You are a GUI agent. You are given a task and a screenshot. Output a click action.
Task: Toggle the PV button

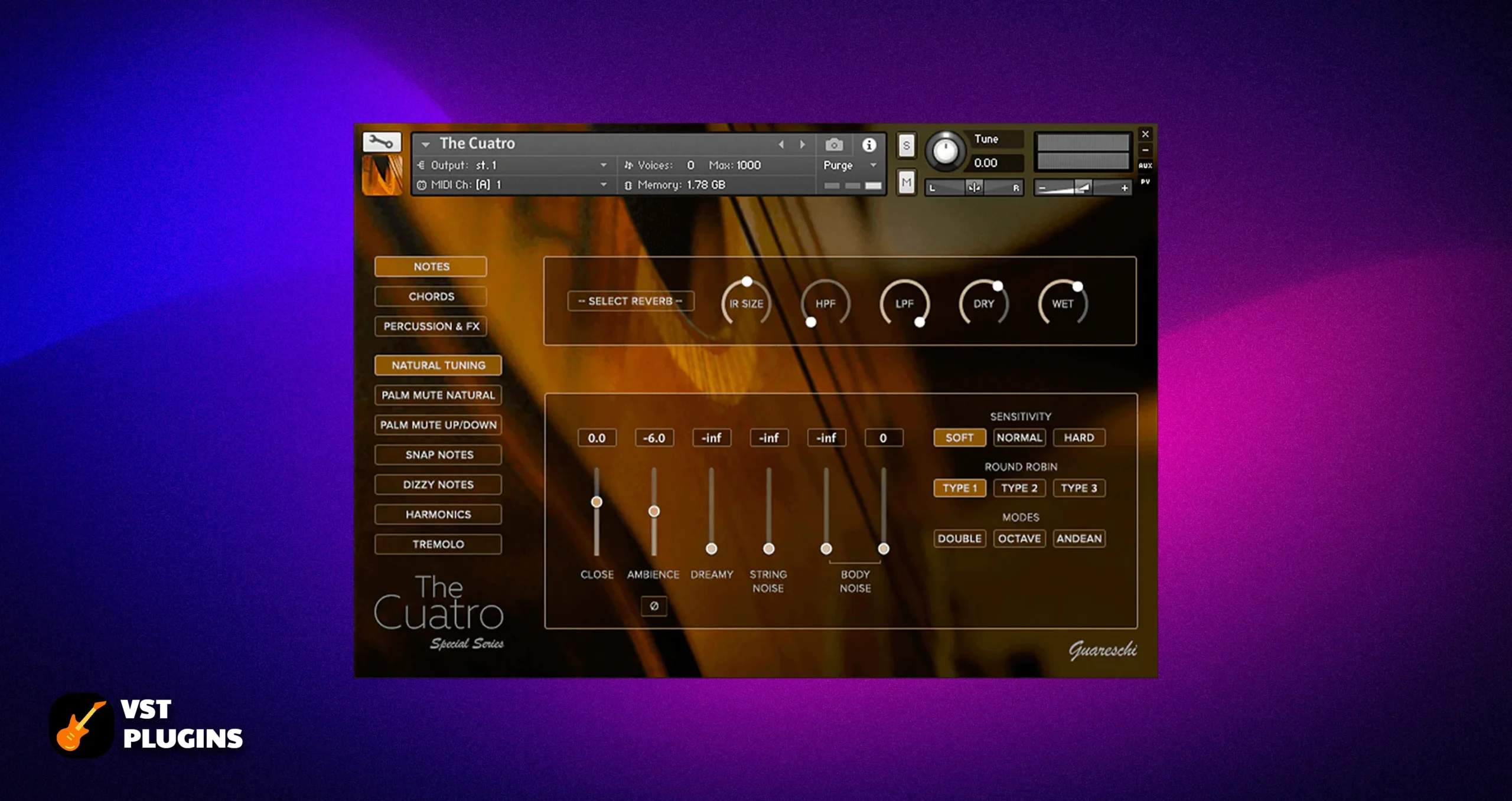(x=1145, y=182)
